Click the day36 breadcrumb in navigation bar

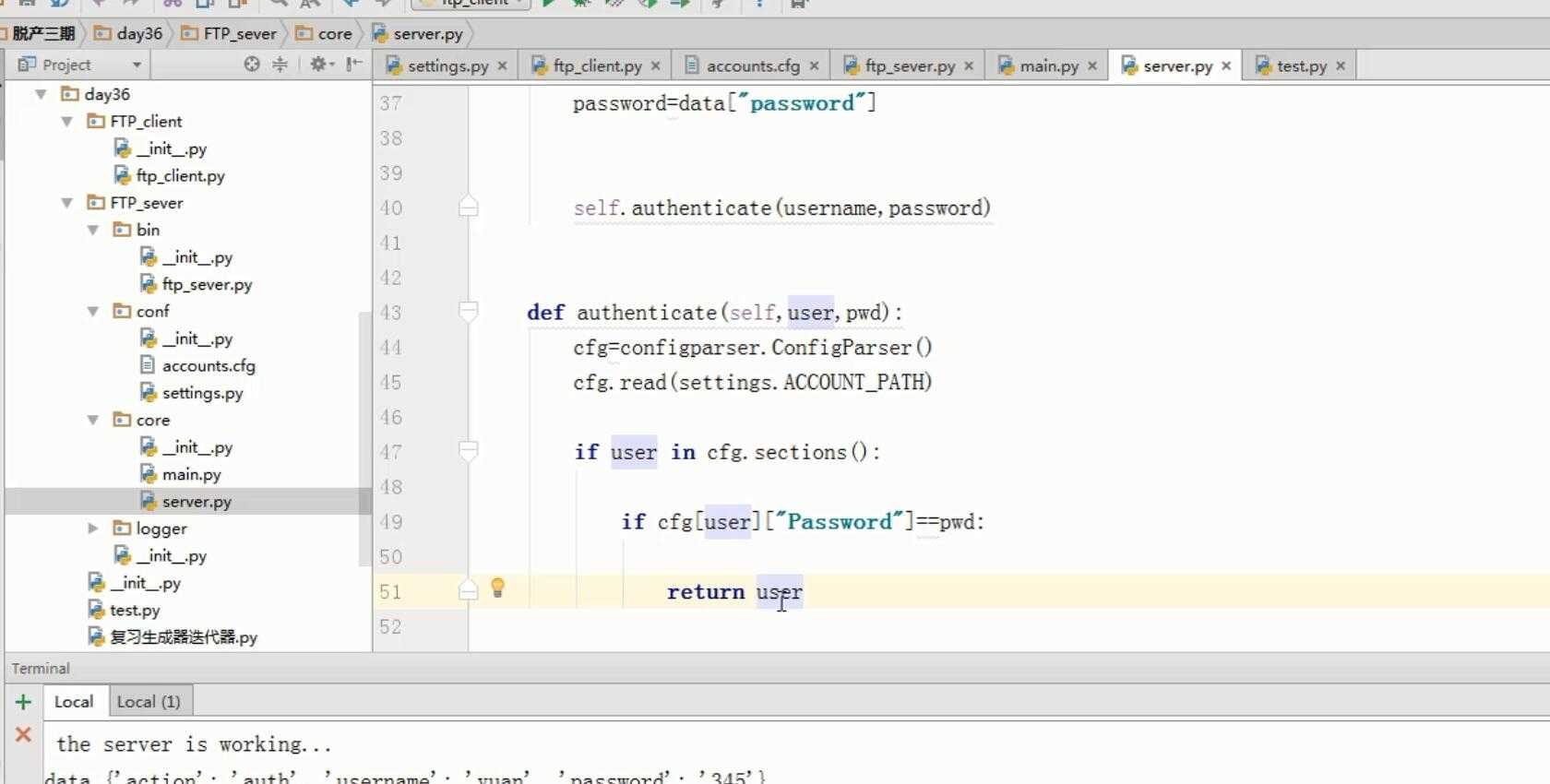click(x=129, y=33)
